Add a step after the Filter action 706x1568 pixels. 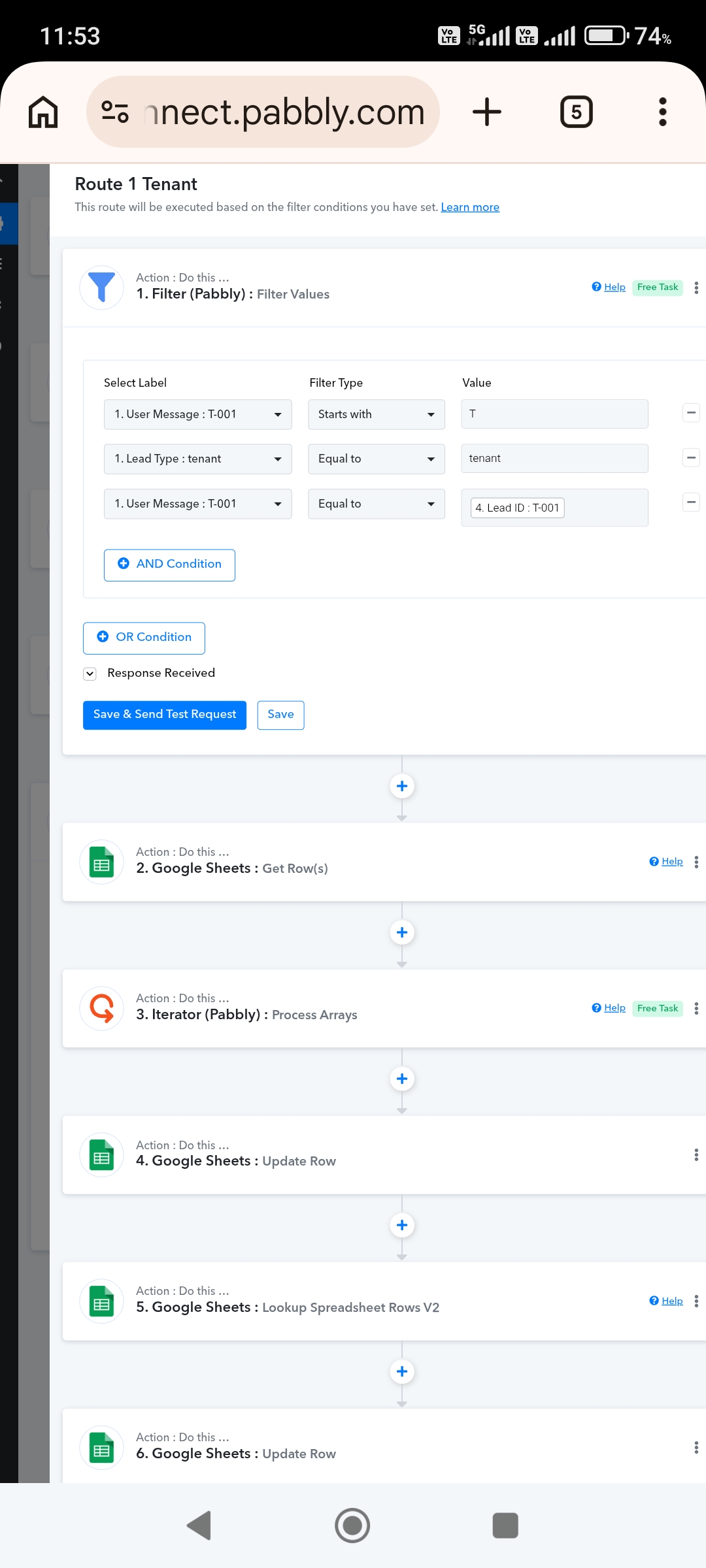pos(402,786)
